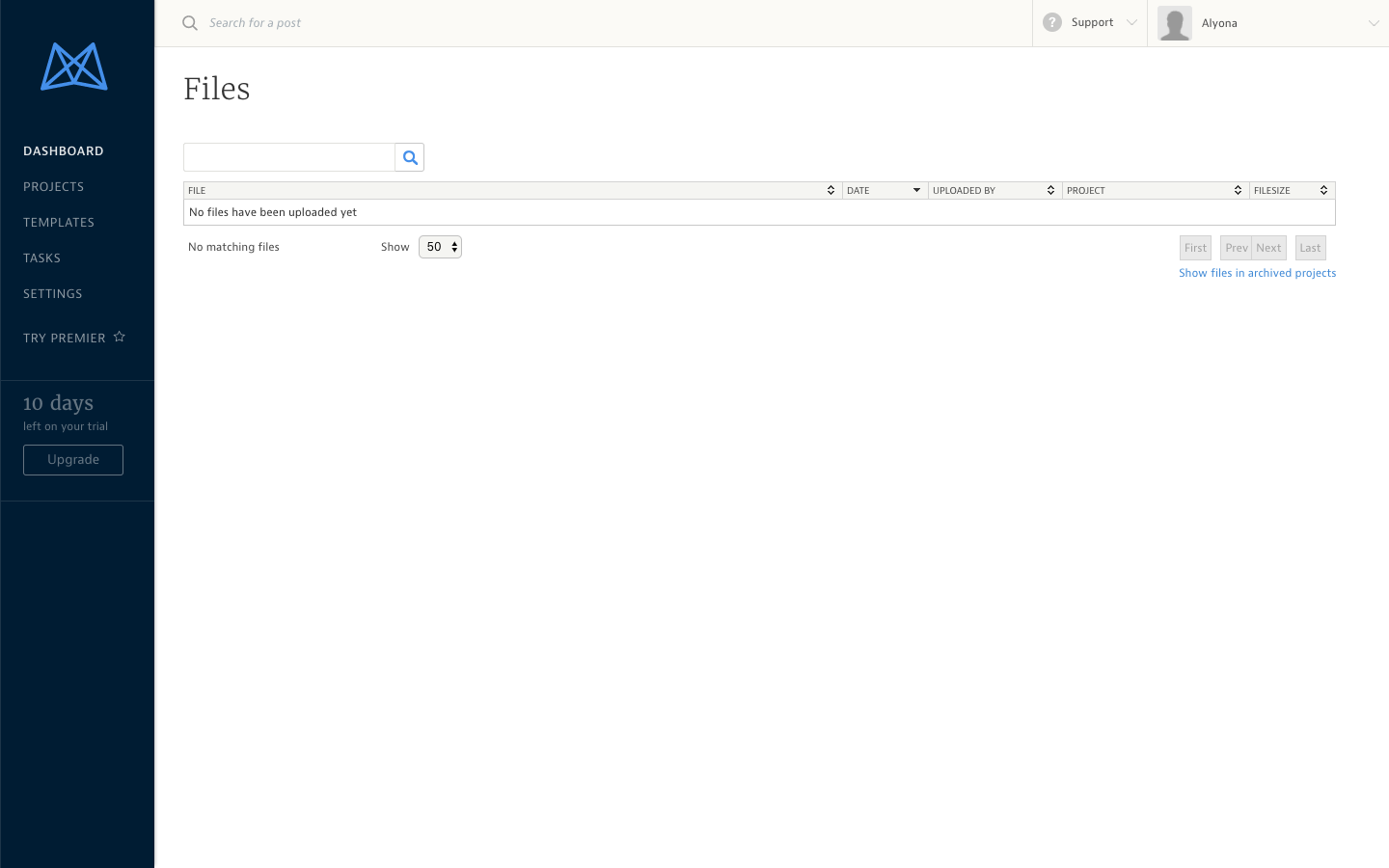
Task: Click 'No files have been uploaded yet' text
Action: pyautogui.click(x=273, y=212)
